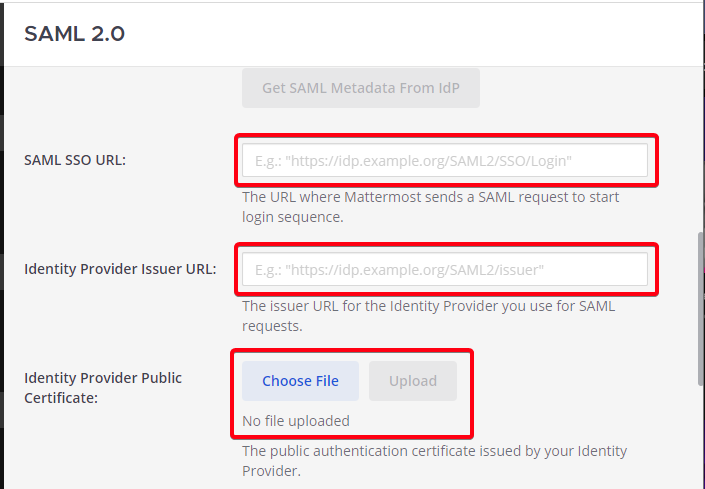Click the SAML SSO URL help description
The height and width of the screenshot is (489, 705).
click(430, 207)
